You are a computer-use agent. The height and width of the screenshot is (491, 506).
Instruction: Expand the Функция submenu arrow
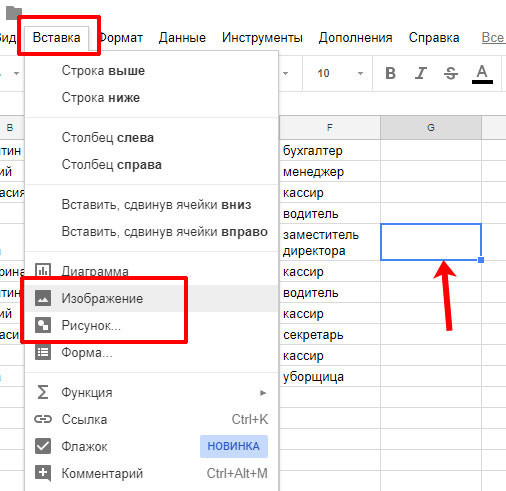tap(263, 393)
